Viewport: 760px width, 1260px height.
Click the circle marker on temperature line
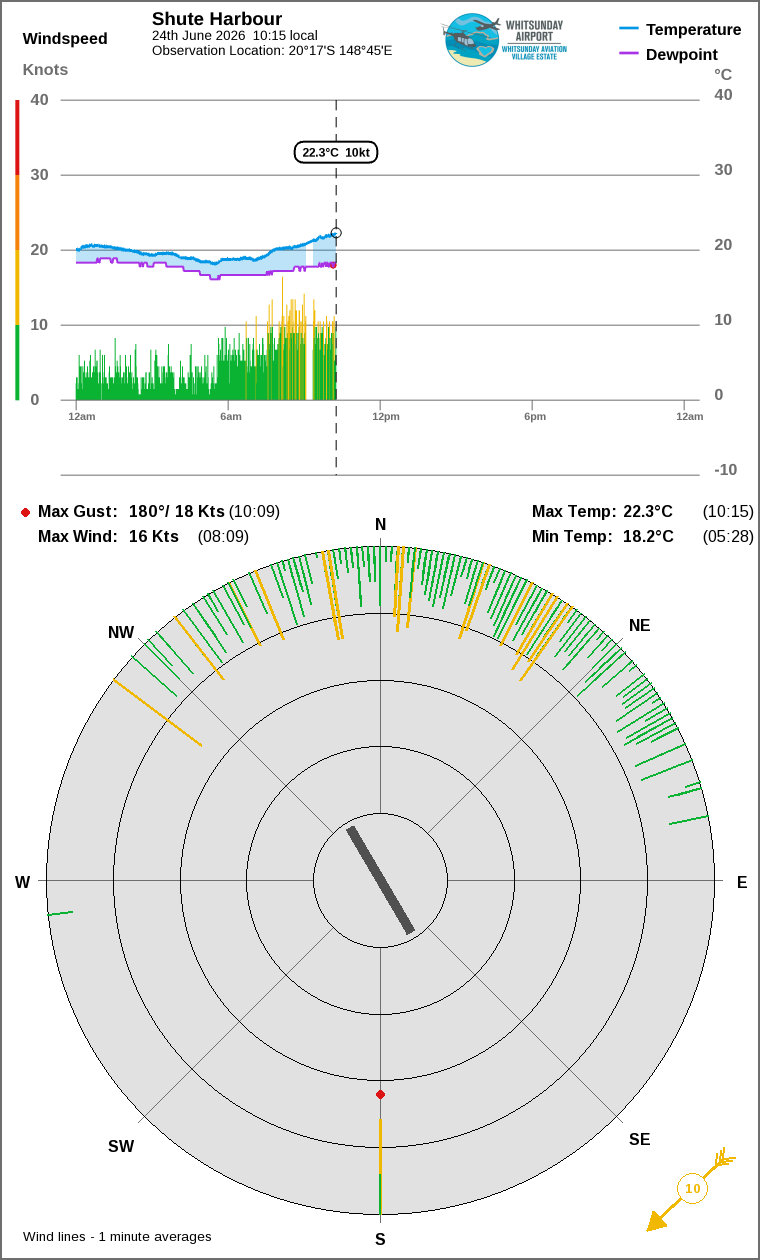pos(336,232)
